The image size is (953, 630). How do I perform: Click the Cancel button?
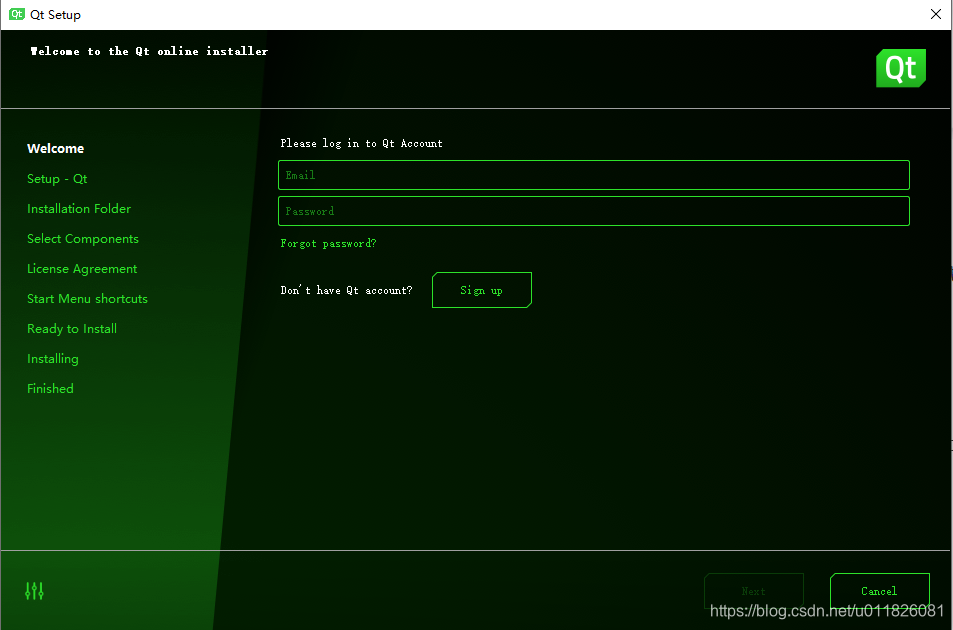[x=879, y=591]
